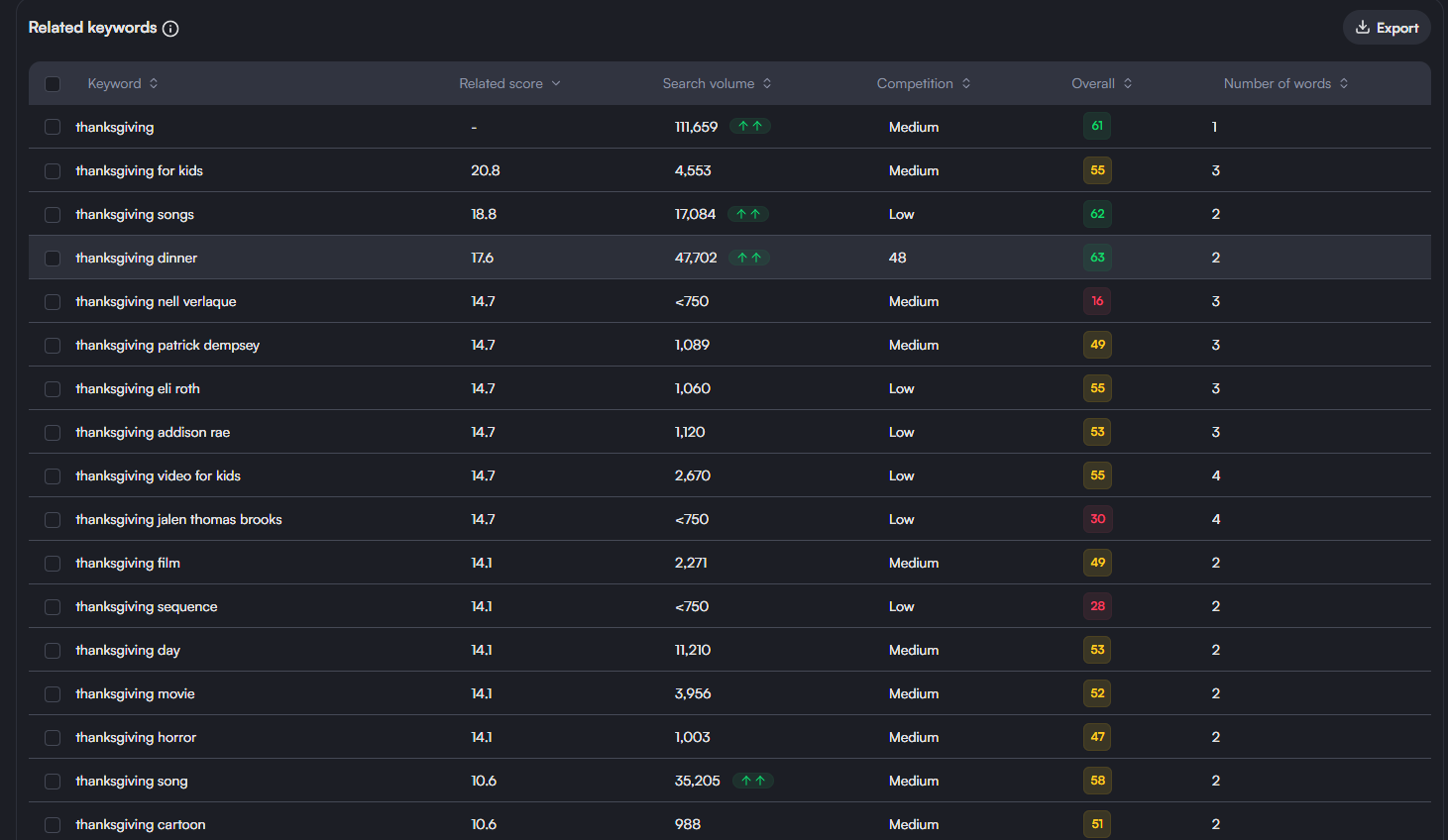This screenshot has width=1448, height=840.
Task: Select the checkbox for thanksgiving patrick dempsey
Action: click(x=53, y=344)
